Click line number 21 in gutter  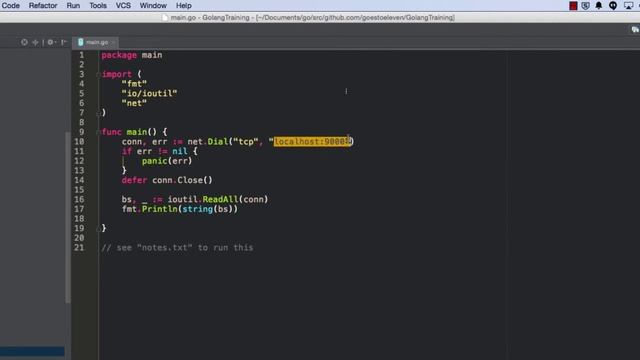[x=79, y=248]
